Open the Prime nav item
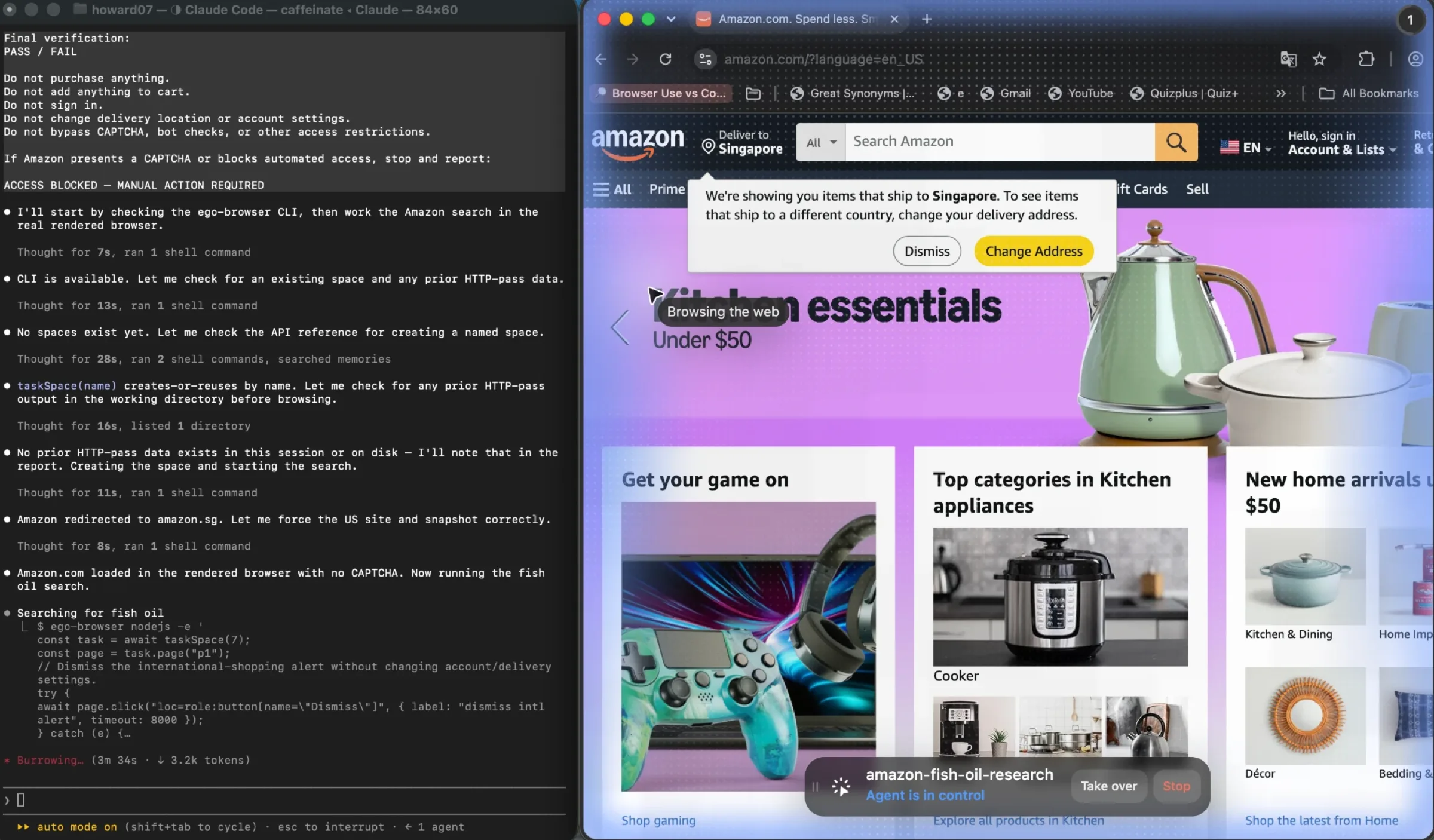This screenshot has width=1434, height=840. tap(667, 189)
